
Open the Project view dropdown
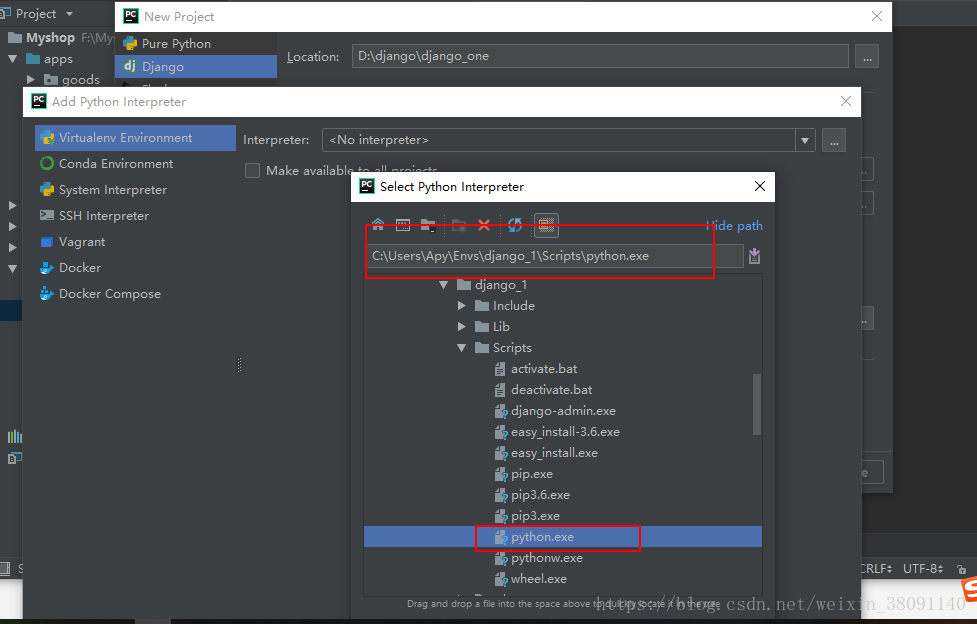69,14
